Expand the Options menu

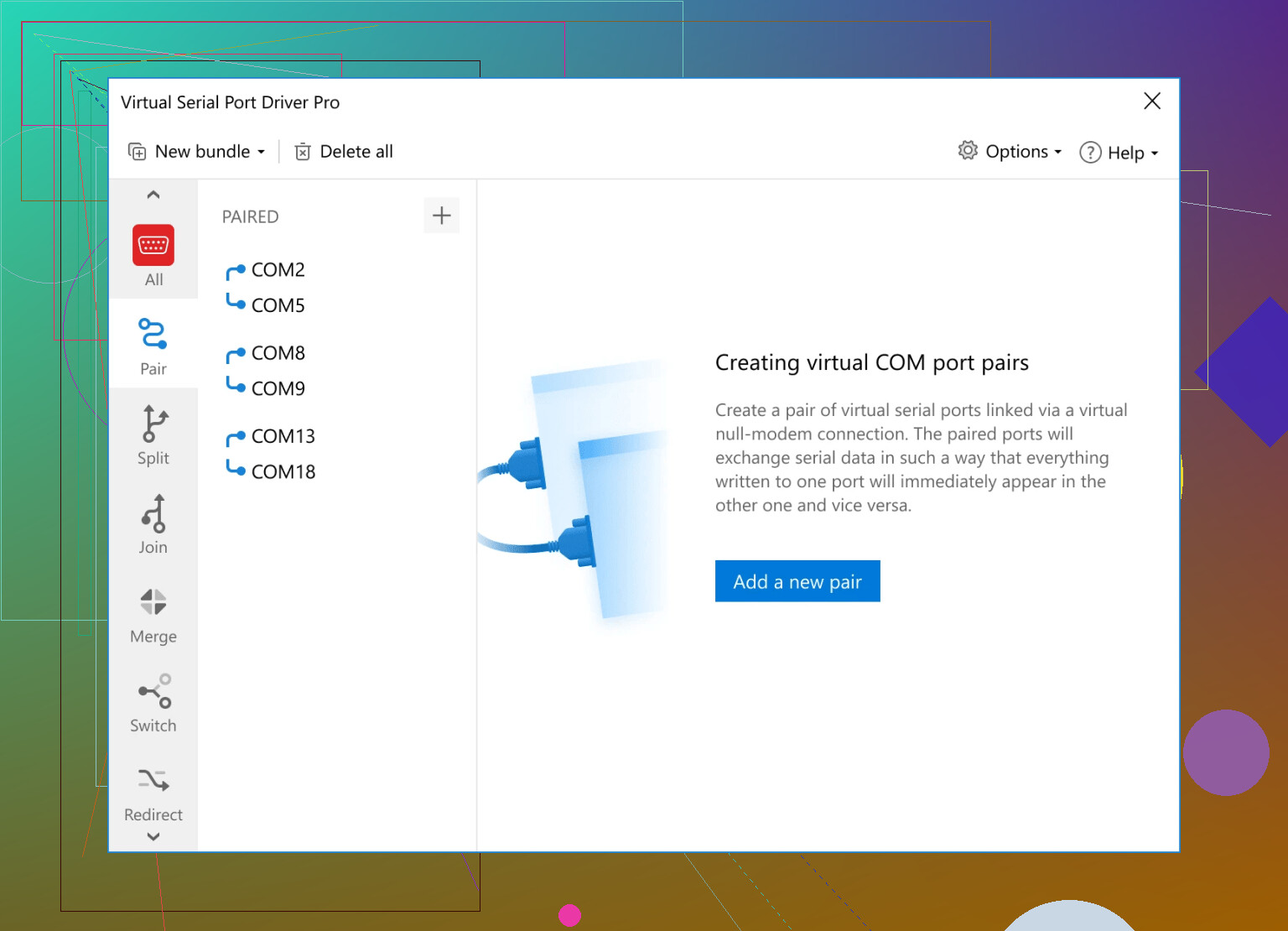click(1010, 152)
